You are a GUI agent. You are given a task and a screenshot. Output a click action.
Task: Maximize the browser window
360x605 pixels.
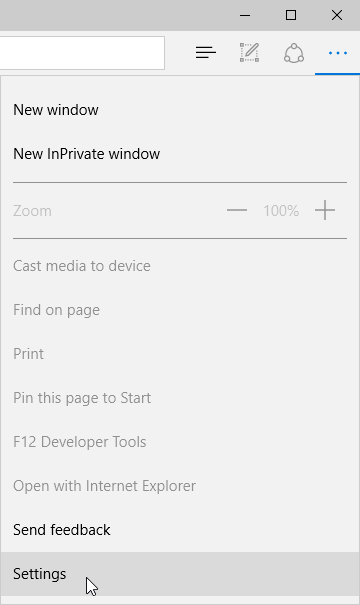[x=291, y=15]
